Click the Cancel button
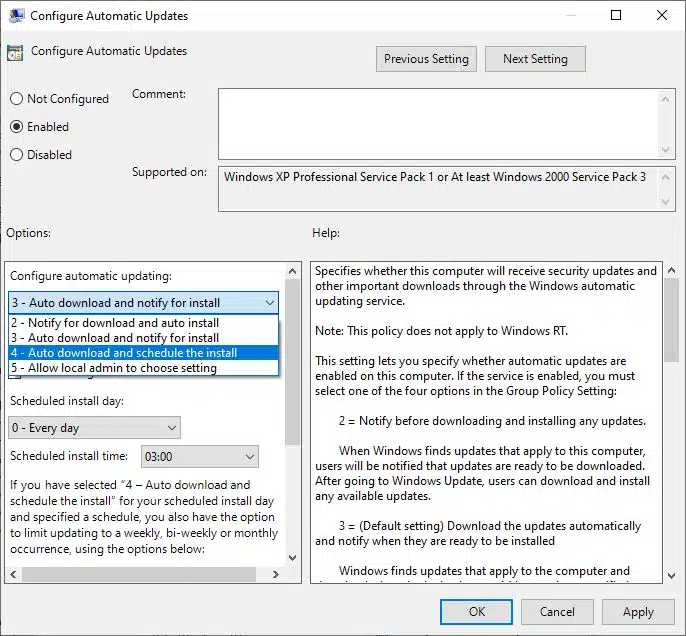This screenshot has width=686, height=636. tap(557, 612)
